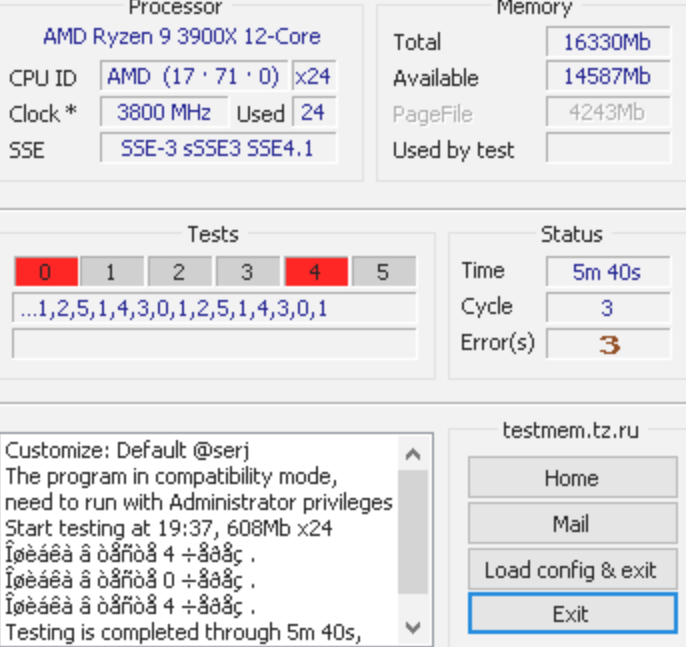Click log line Testing is completed through 5m 40s
Image resolution: width=686 pixels, height=647 pixels.
pos(183,632)
